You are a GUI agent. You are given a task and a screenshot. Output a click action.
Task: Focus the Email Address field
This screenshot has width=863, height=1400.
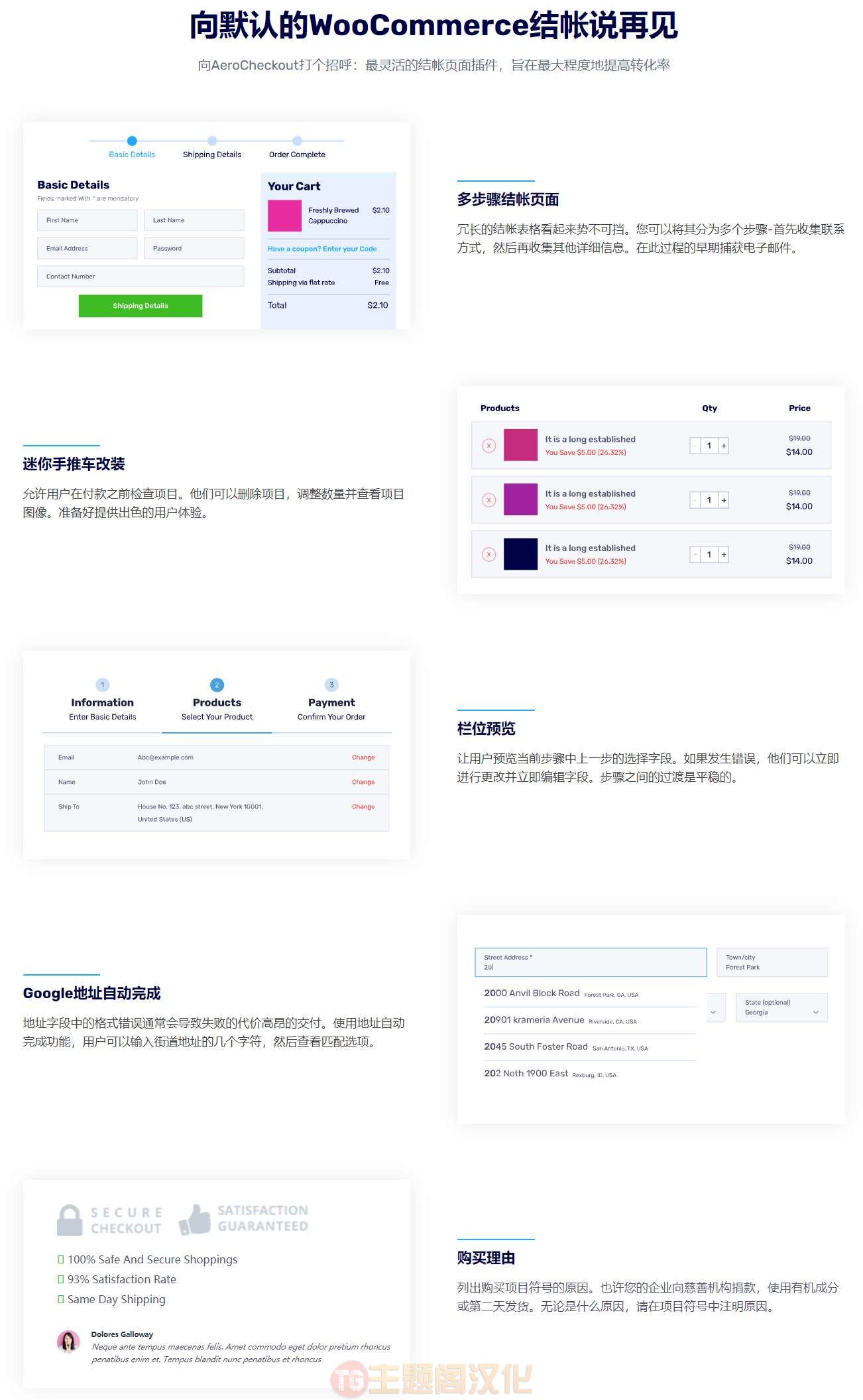pyautogui.click(x=87, y=248)
